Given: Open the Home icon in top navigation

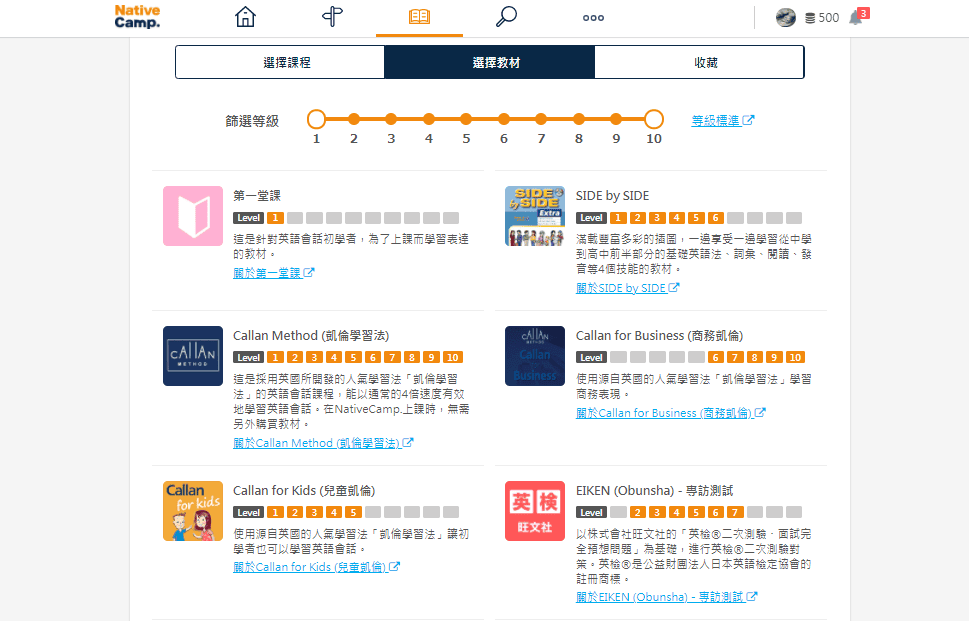Looking at the screenshot, I should pos(244,17).
